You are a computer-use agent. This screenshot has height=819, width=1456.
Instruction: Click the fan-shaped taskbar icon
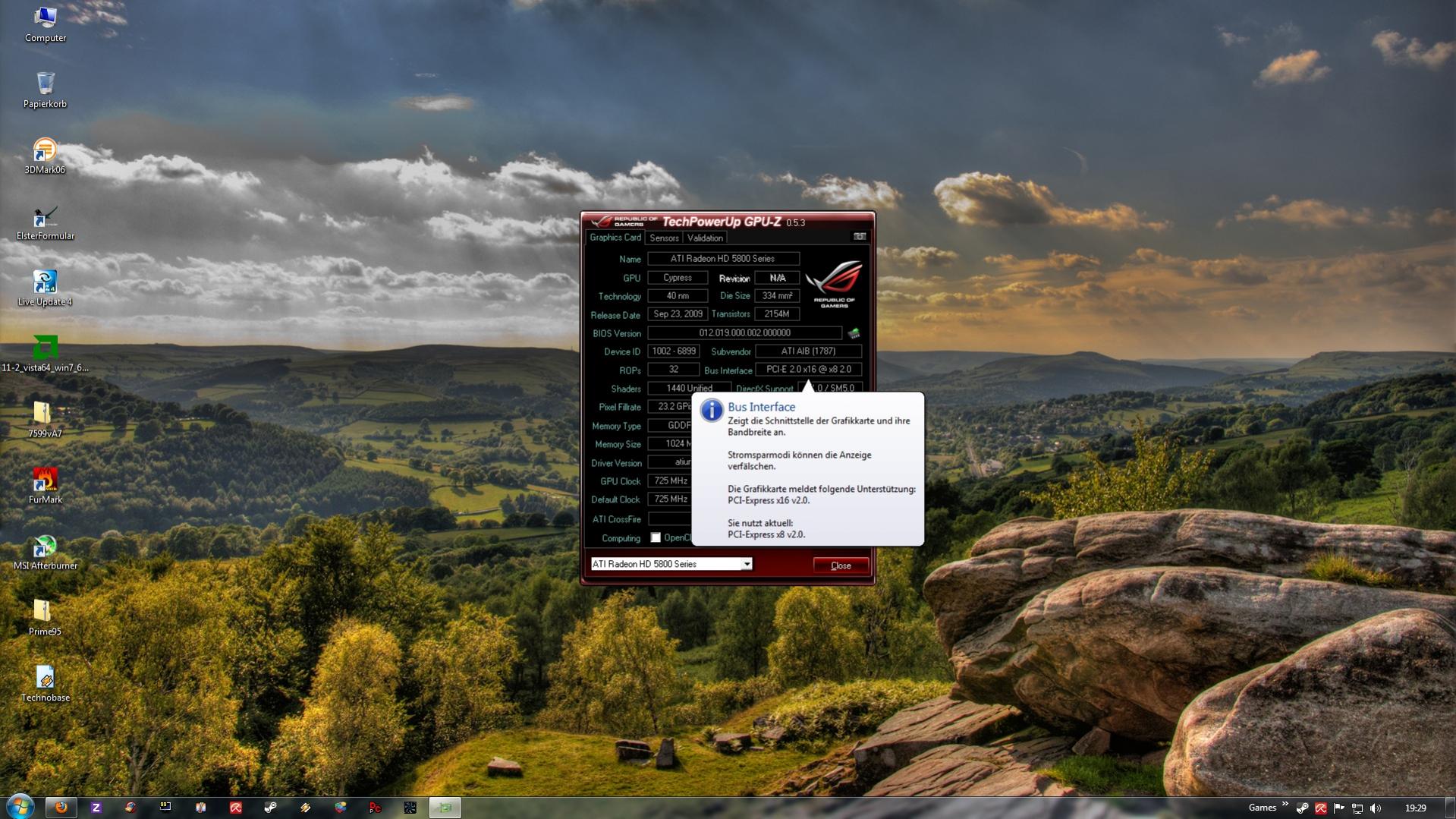point(410,808)
